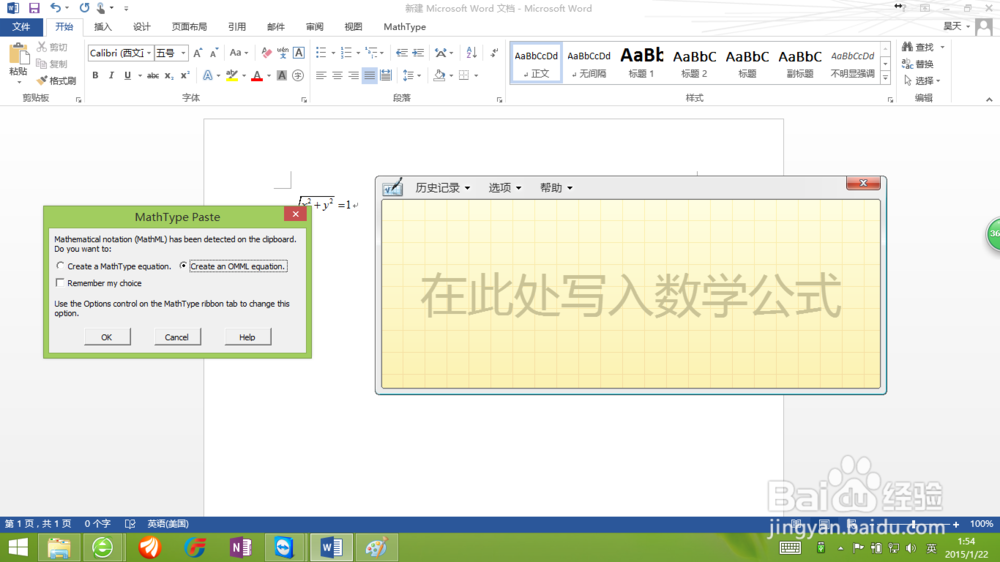Click the handwriting area of math panel

tap(631, 294)
